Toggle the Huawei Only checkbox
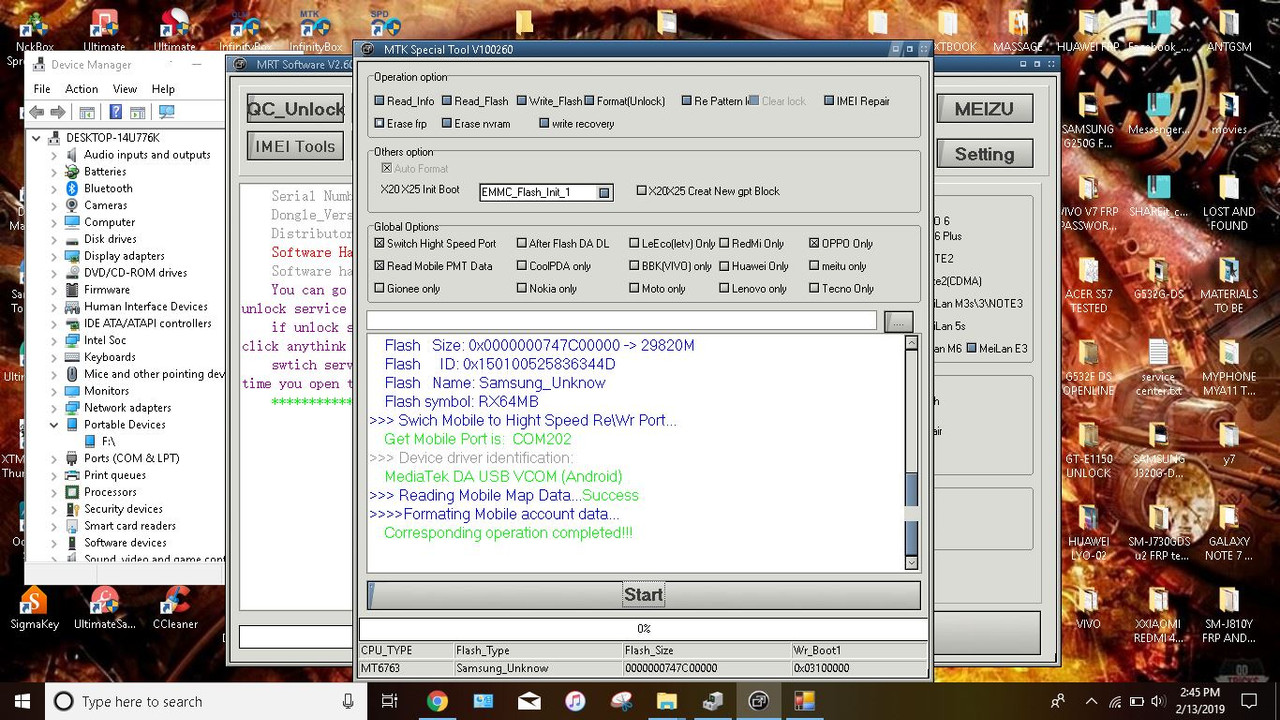The image size is (1280, 720). [x=754, y=266]
